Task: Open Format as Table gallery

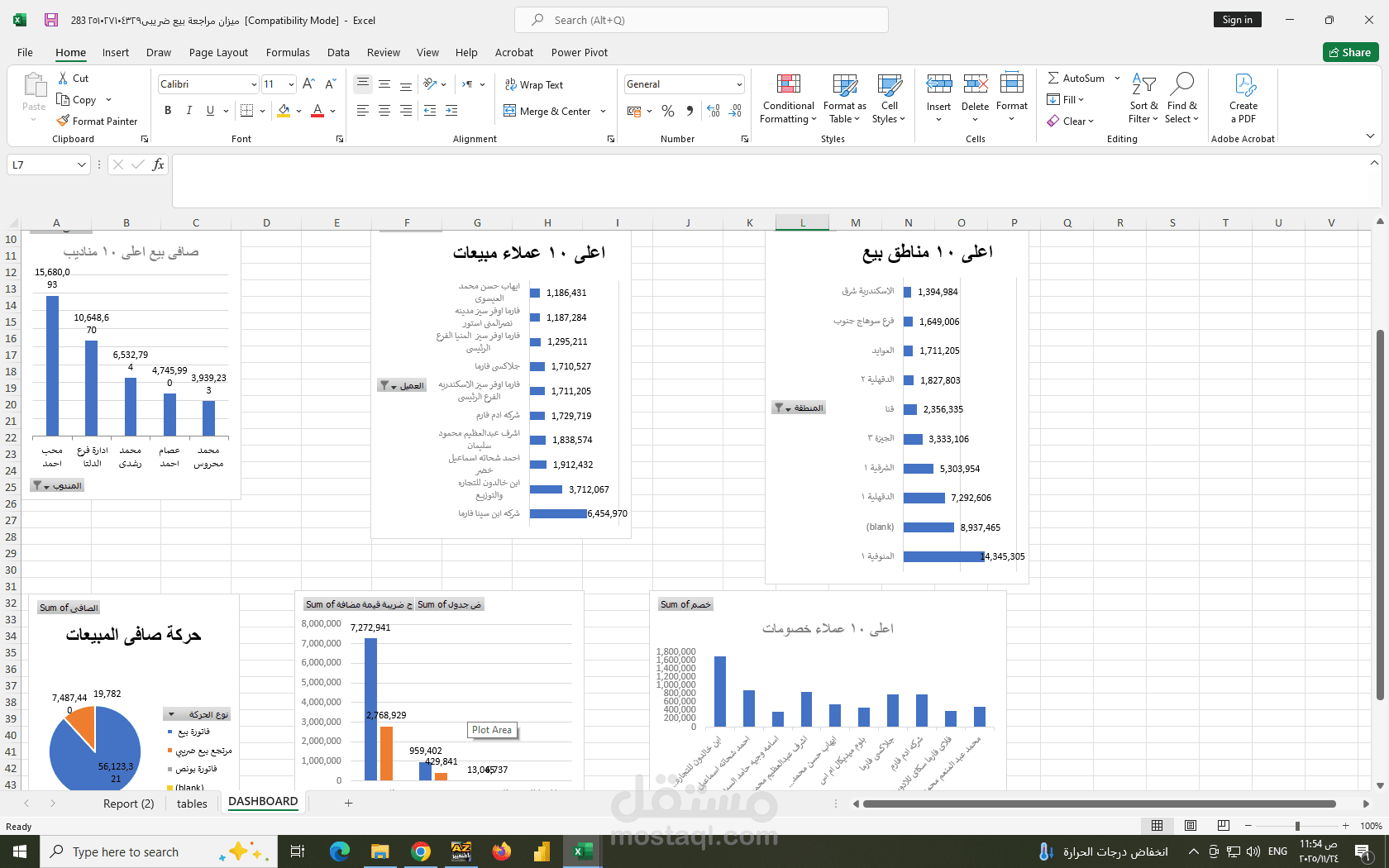Action: click(x=845, y=98)
